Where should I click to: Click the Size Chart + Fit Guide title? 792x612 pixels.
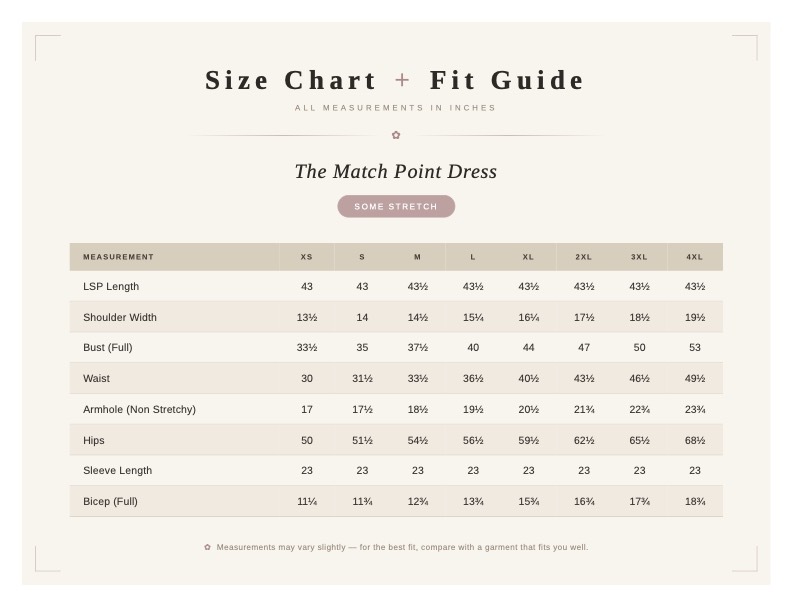(395, 80)
